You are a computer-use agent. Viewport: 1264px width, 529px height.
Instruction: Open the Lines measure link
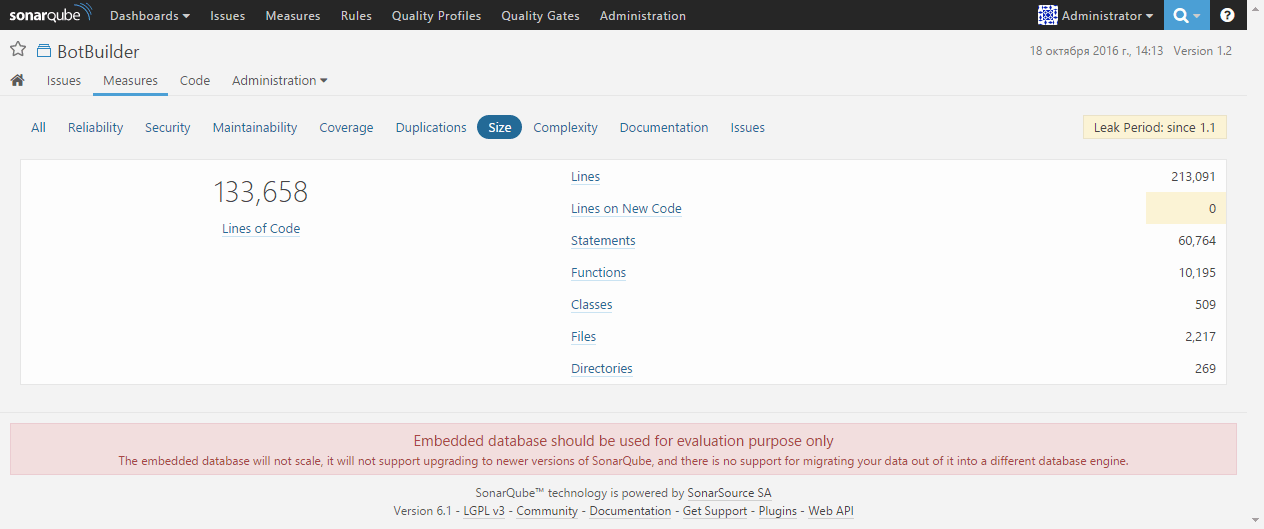pyautogui.click(x=585, y=177)
